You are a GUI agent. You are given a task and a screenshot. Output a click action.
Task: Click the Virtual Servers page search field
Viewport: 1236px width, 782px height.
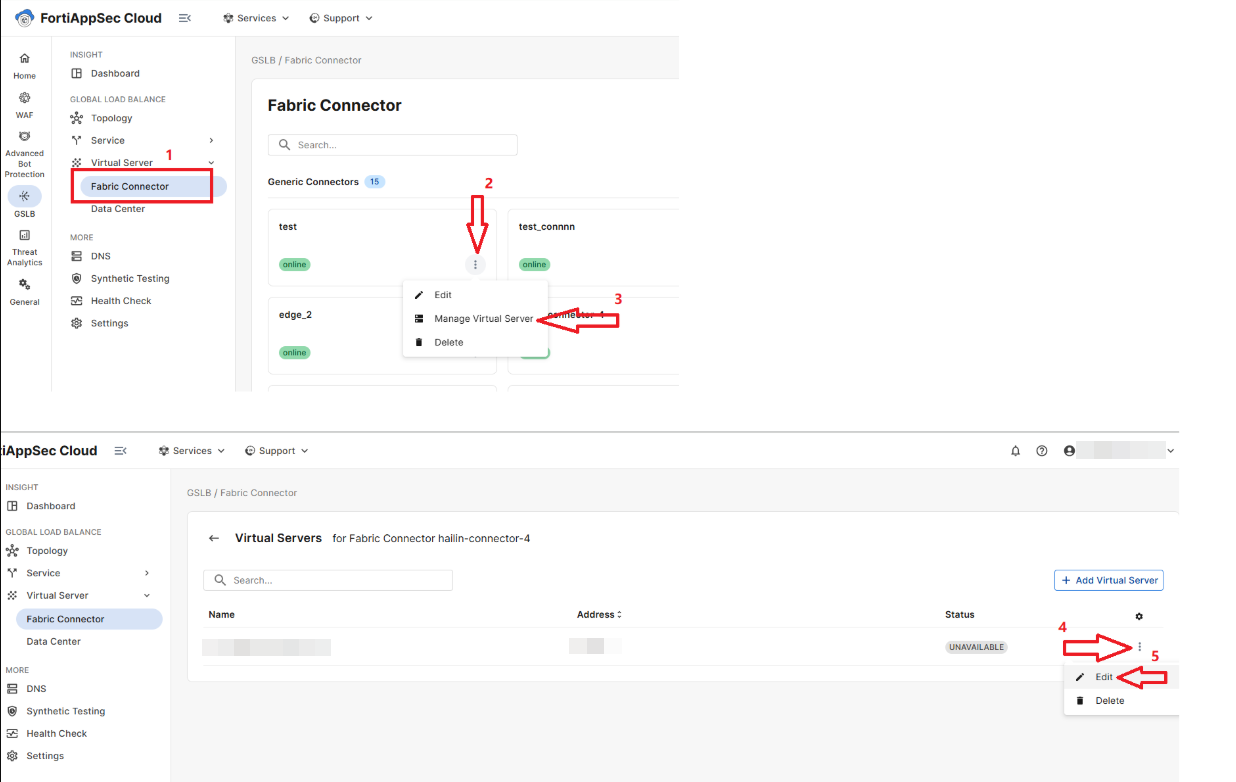(328, 580)
